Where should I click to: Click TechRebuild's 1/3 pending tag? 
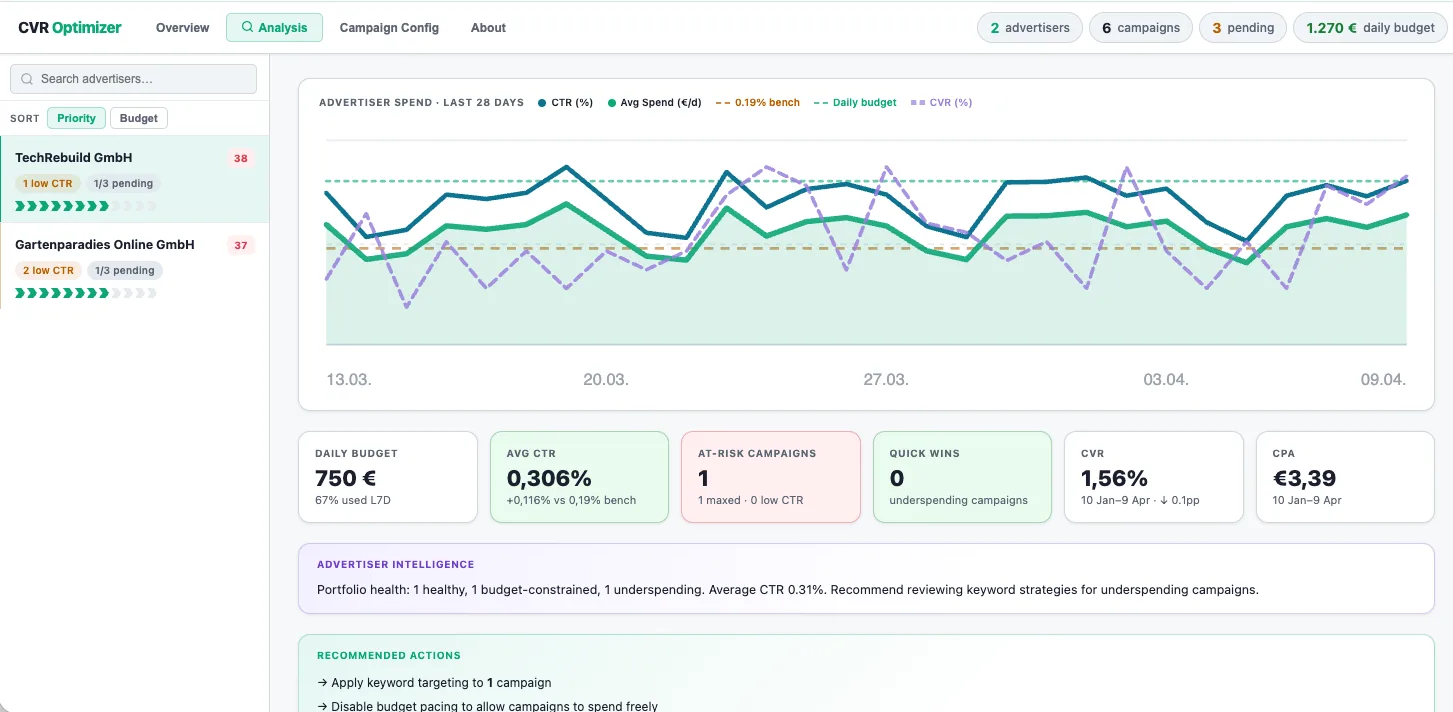[x=124, y=184]
